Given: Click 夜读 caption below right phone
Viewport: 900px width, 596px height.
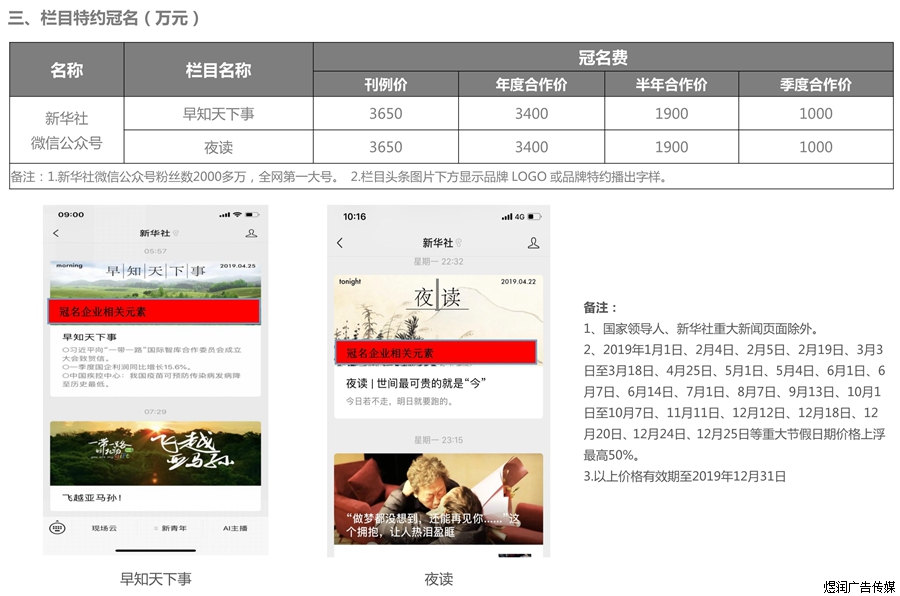Looking at the screenshot, I should coord(439,579).
